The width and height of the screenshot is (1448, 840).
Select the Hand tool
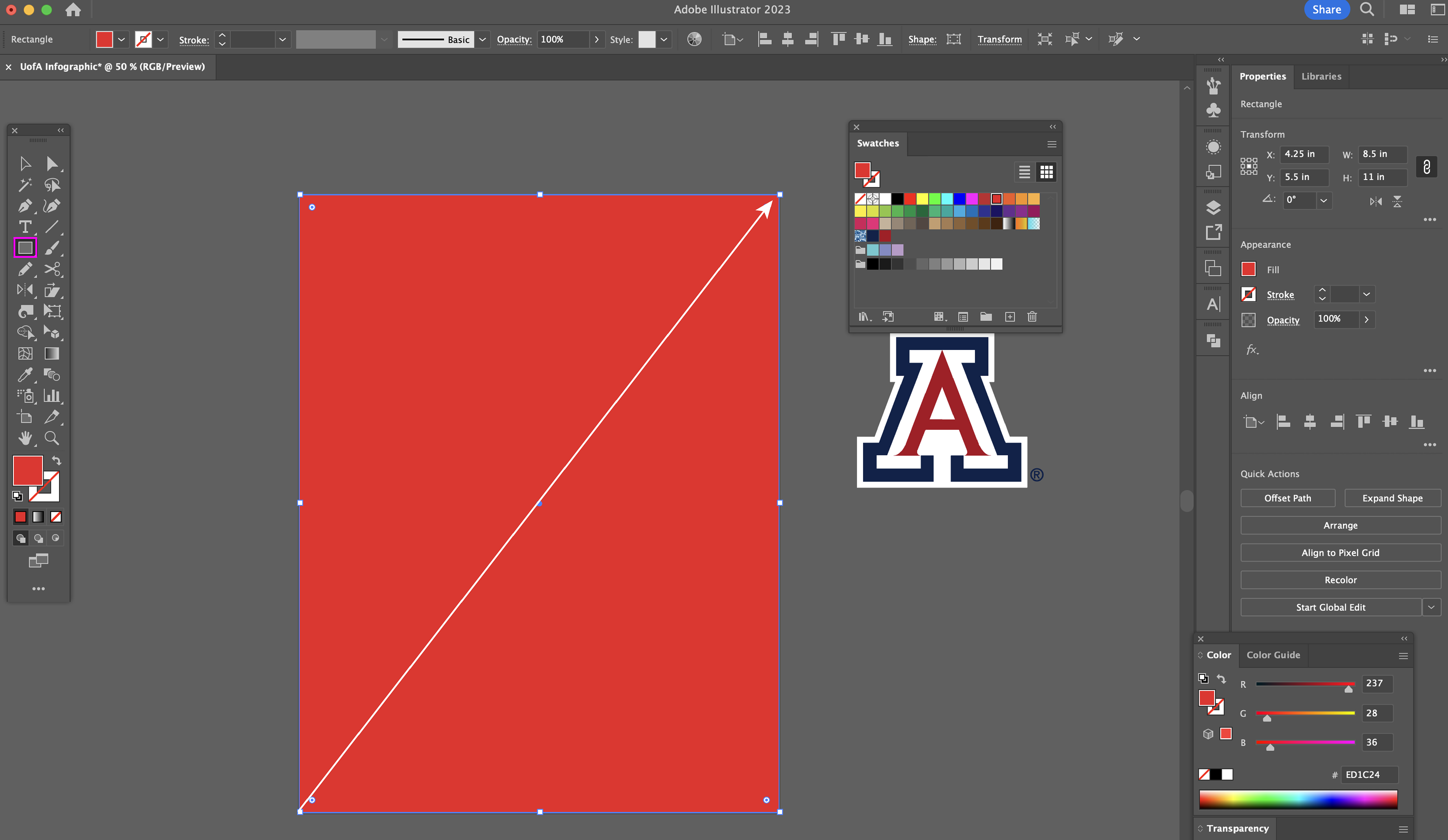25,438
